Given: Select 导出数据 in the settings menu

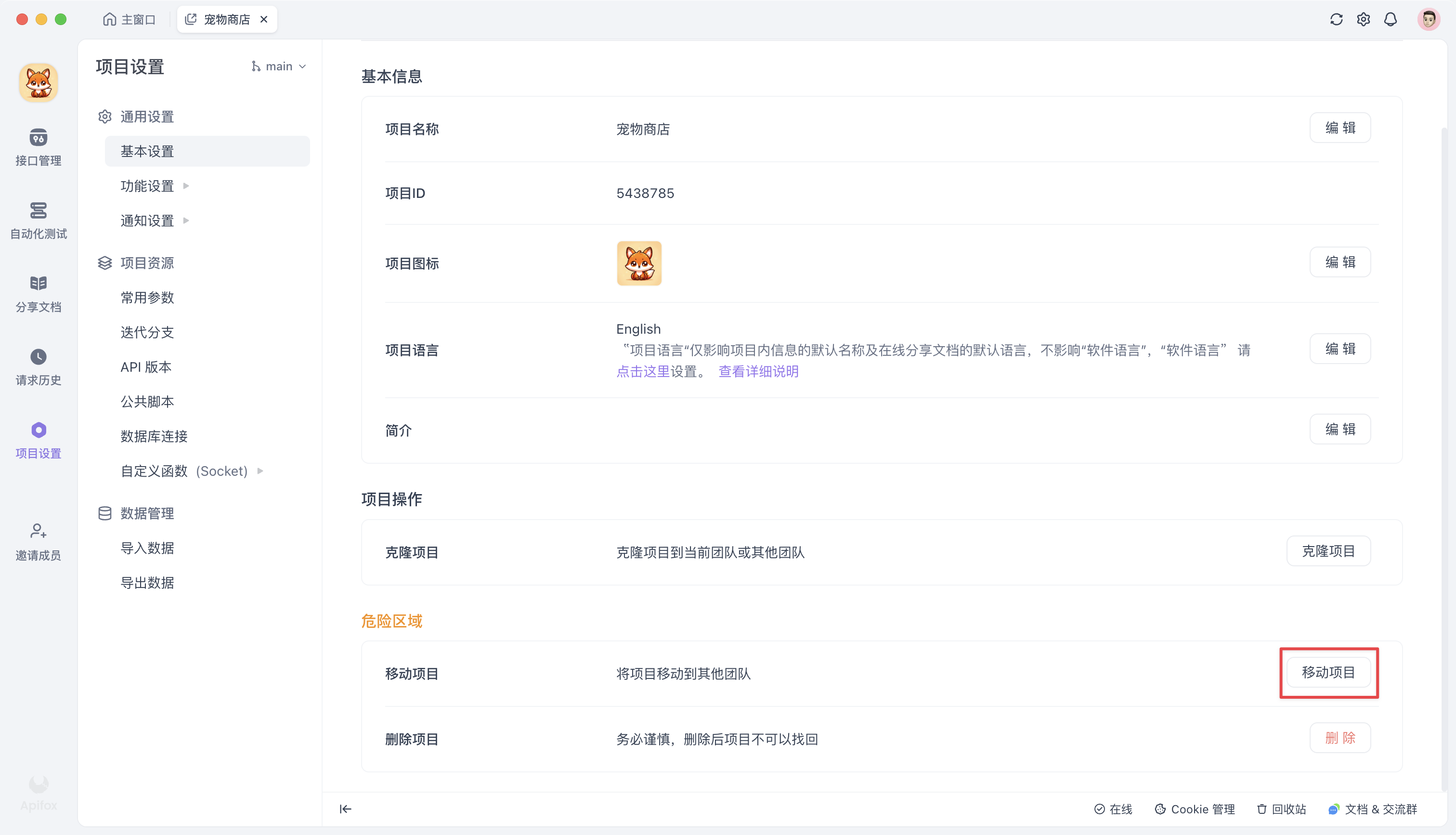Looking at the screenshot, I should (x=147, y=582).
